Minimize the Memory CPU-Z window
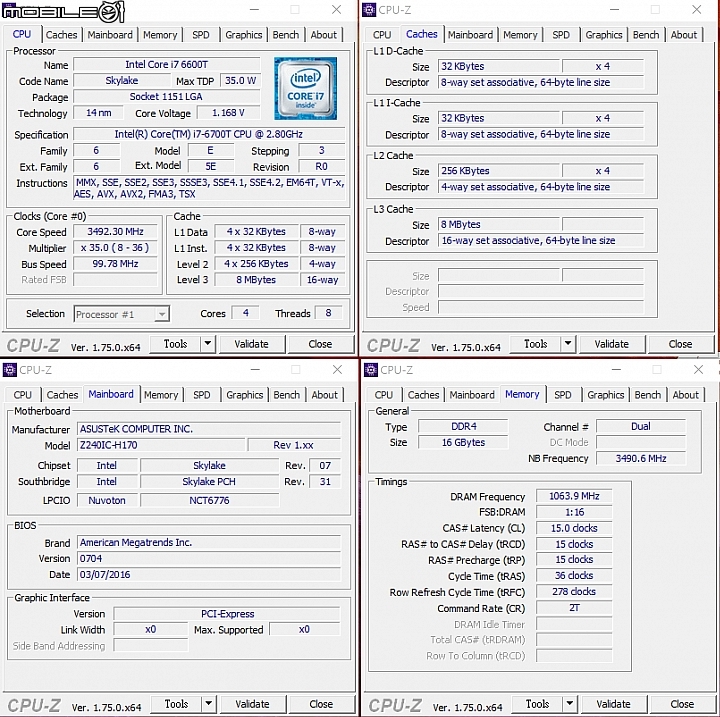Image resolution: width=720 pixels, height=717 pixels. [x=616, y=370]
